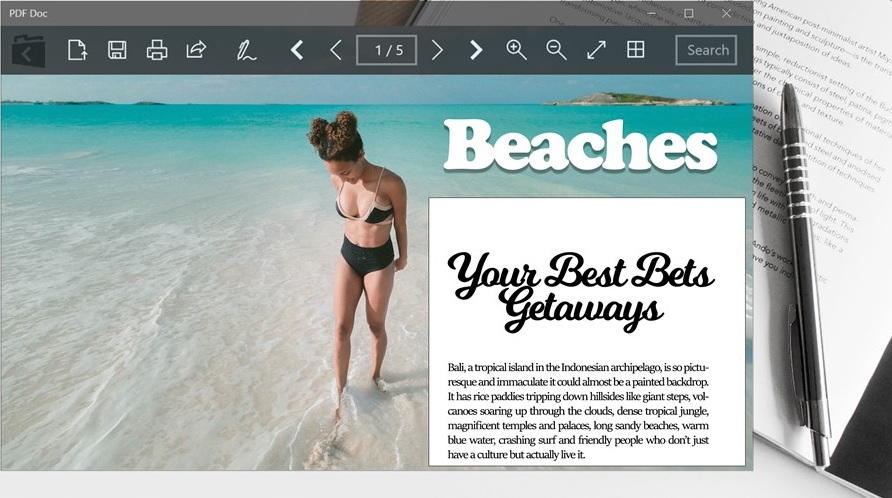Click the Beaches title on the page
Image resolution: width=892 pixels, height=498 pixels.
point(580,146)
